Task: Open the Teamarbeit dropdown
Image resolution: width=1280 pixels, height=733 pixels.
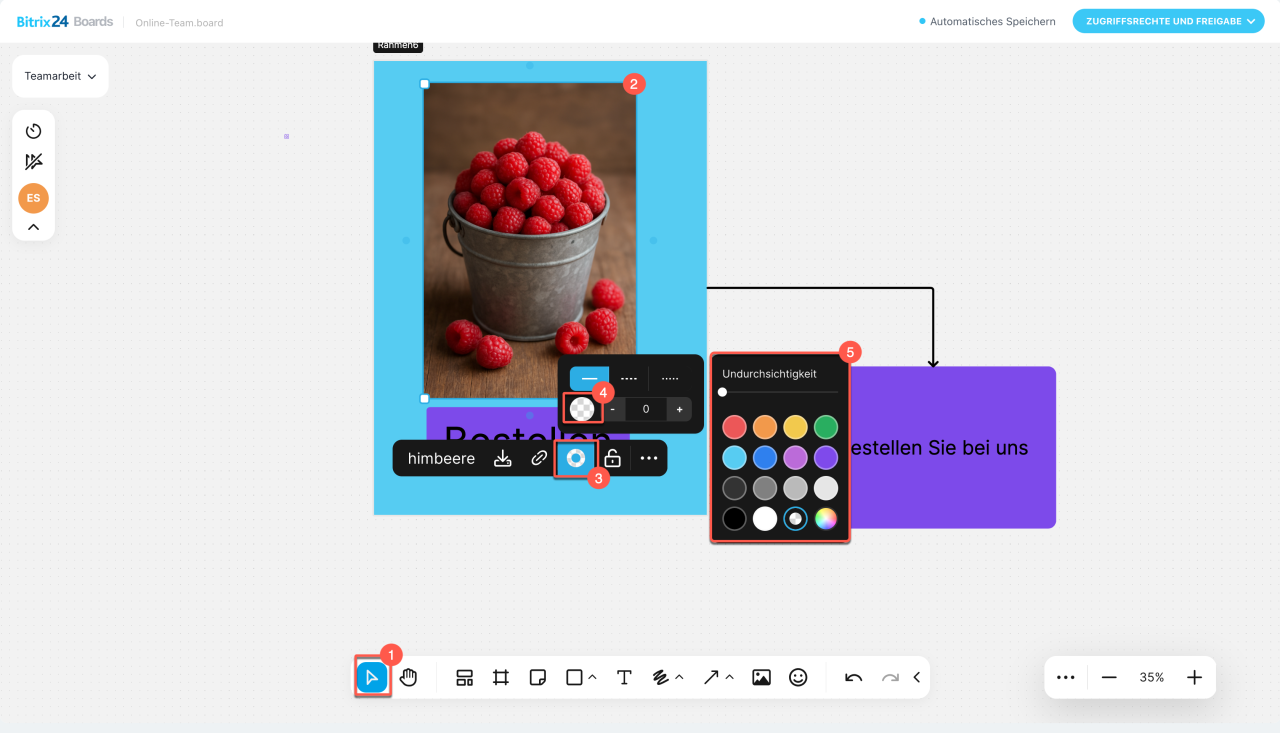Action: point(60,76)
